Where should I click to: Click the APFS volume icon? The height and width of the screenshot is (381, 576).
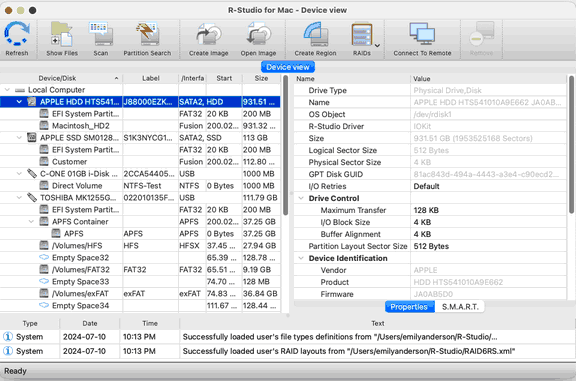coord(56,234)
